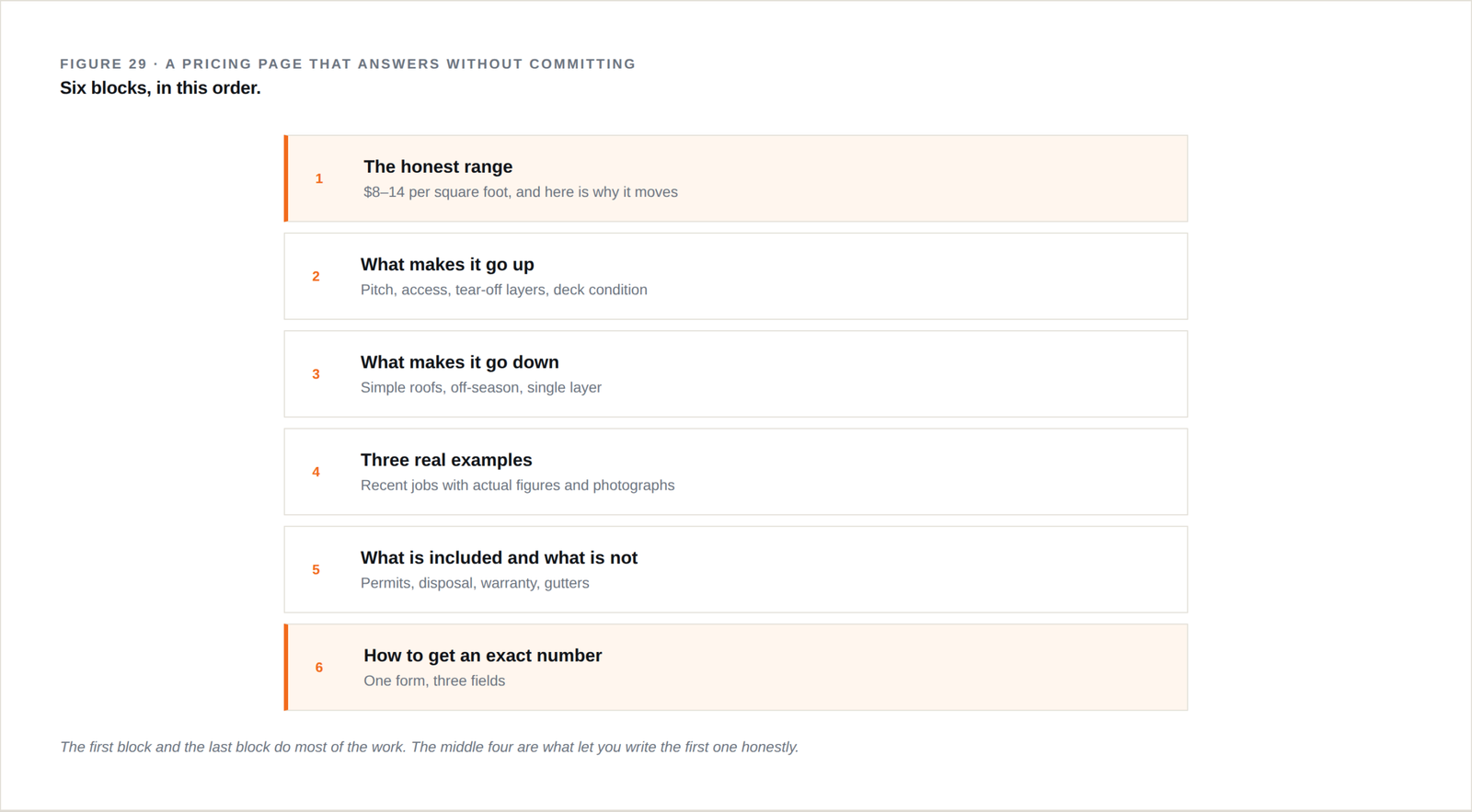Click 'Pitch, access, tear-off layers' description
1472x812 pixels.
504,290
